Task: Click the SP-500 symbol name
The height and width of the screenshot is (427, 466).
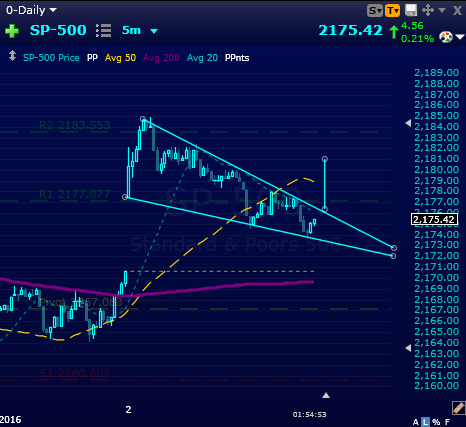Action: pyautogui.click(x=58, y=30)
